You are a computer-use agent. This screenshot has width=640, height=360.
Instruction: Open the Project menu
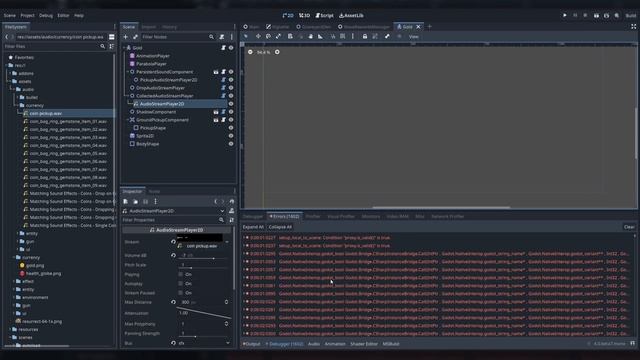click(27, 16)
